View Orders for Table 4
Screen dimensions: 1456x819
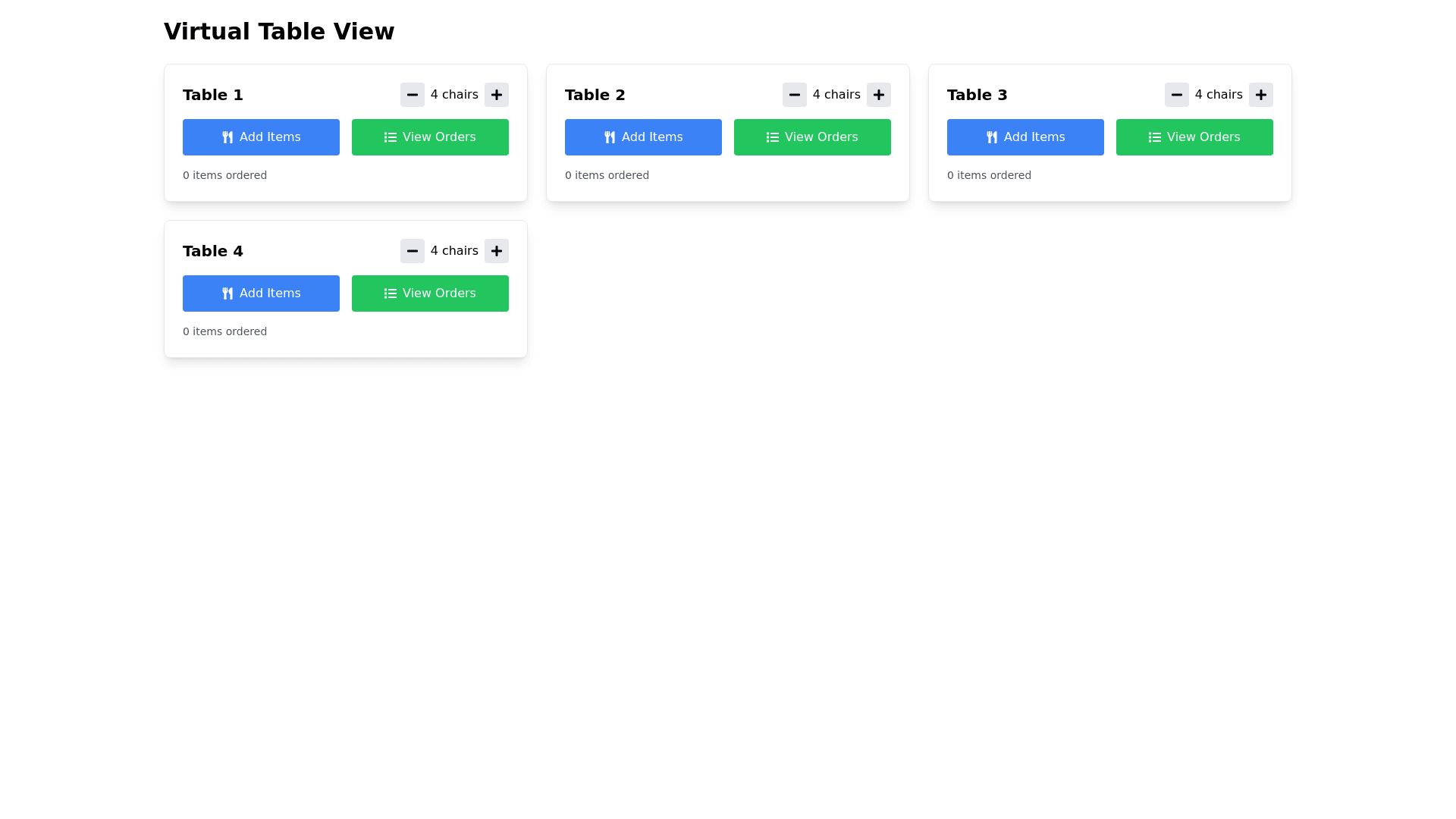pos(430,293)
